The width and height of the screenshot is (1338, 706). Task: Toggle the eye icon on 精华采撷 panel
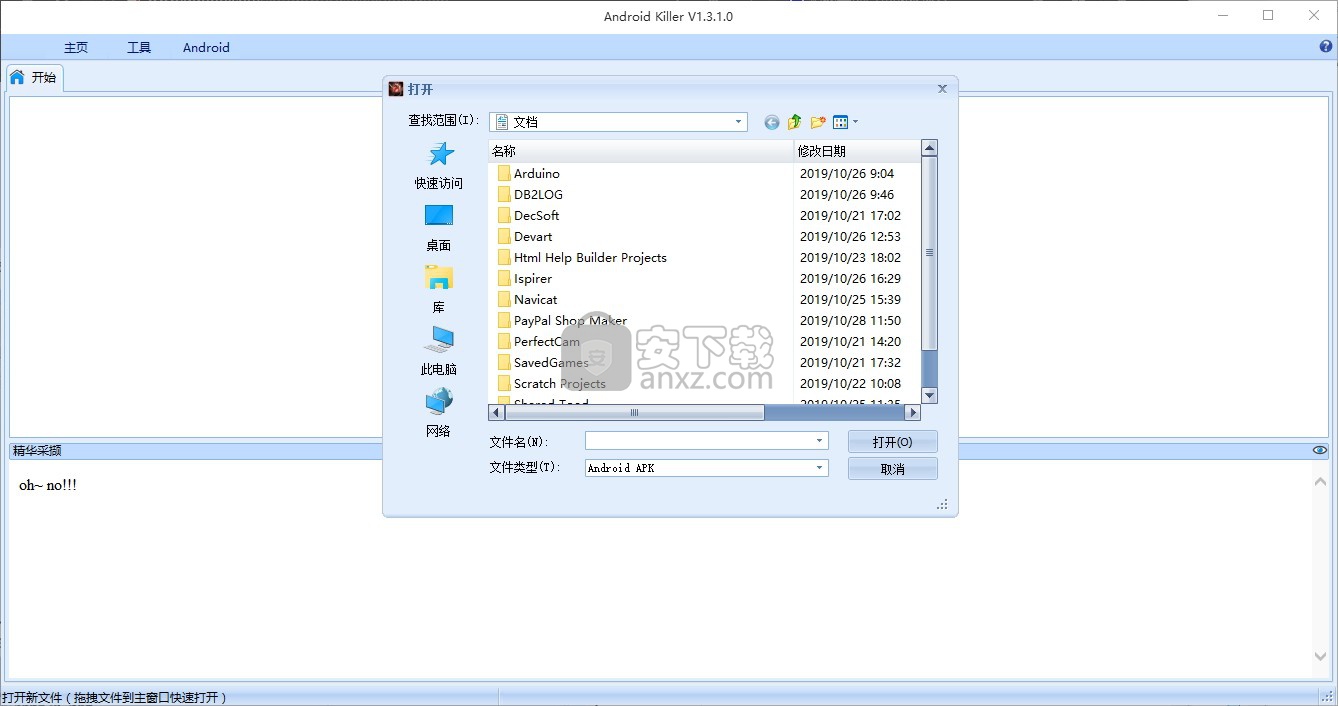click(1320, 450)
